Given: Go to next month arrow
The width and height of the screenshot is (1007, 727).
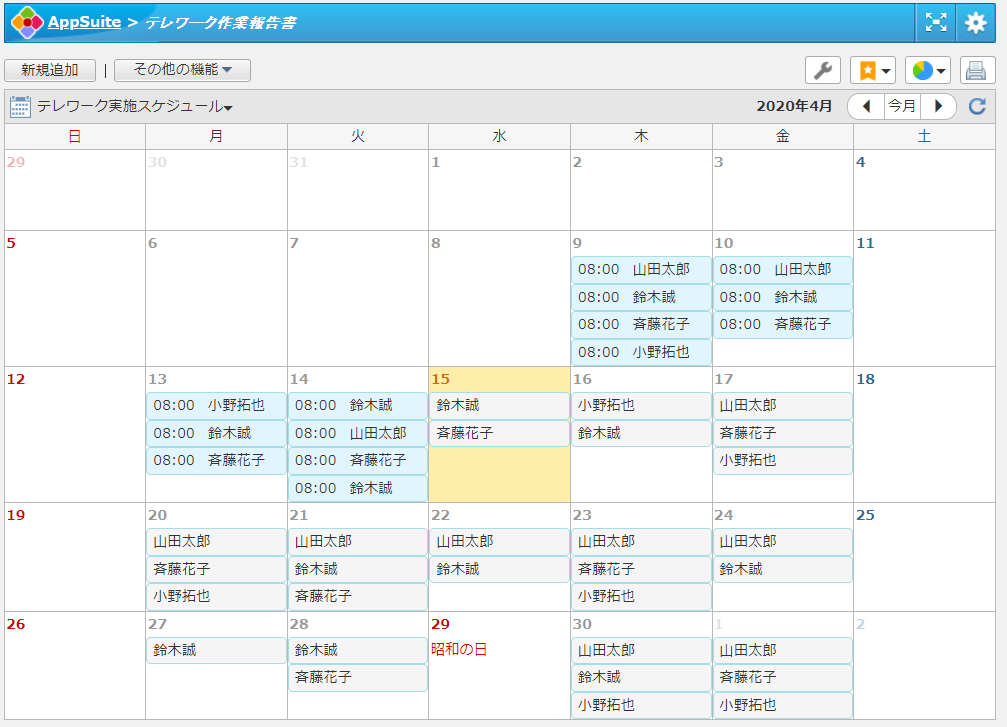Looking at the screenshot, I should [938, 106].
